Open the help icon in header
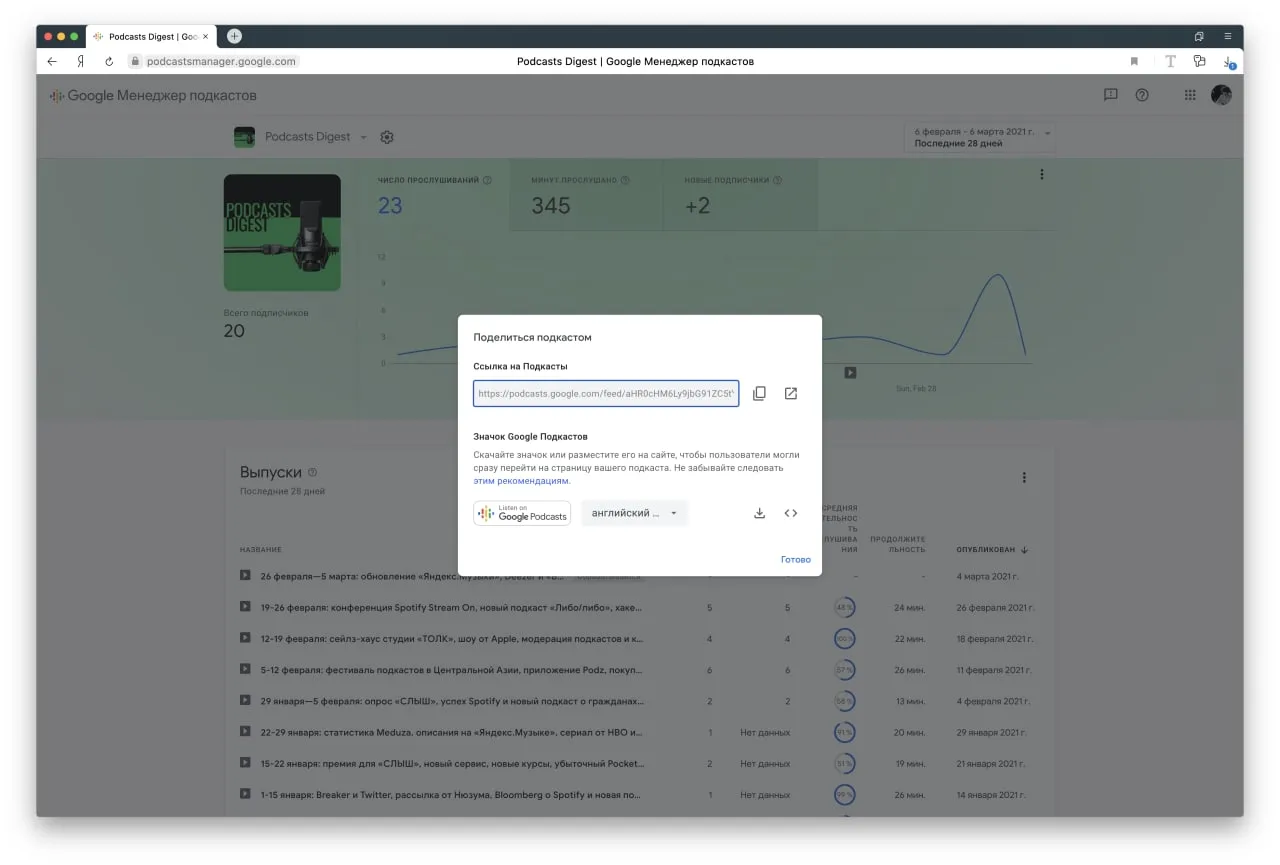Screen dimensions: 1280x865 (x=1142, y=95)
